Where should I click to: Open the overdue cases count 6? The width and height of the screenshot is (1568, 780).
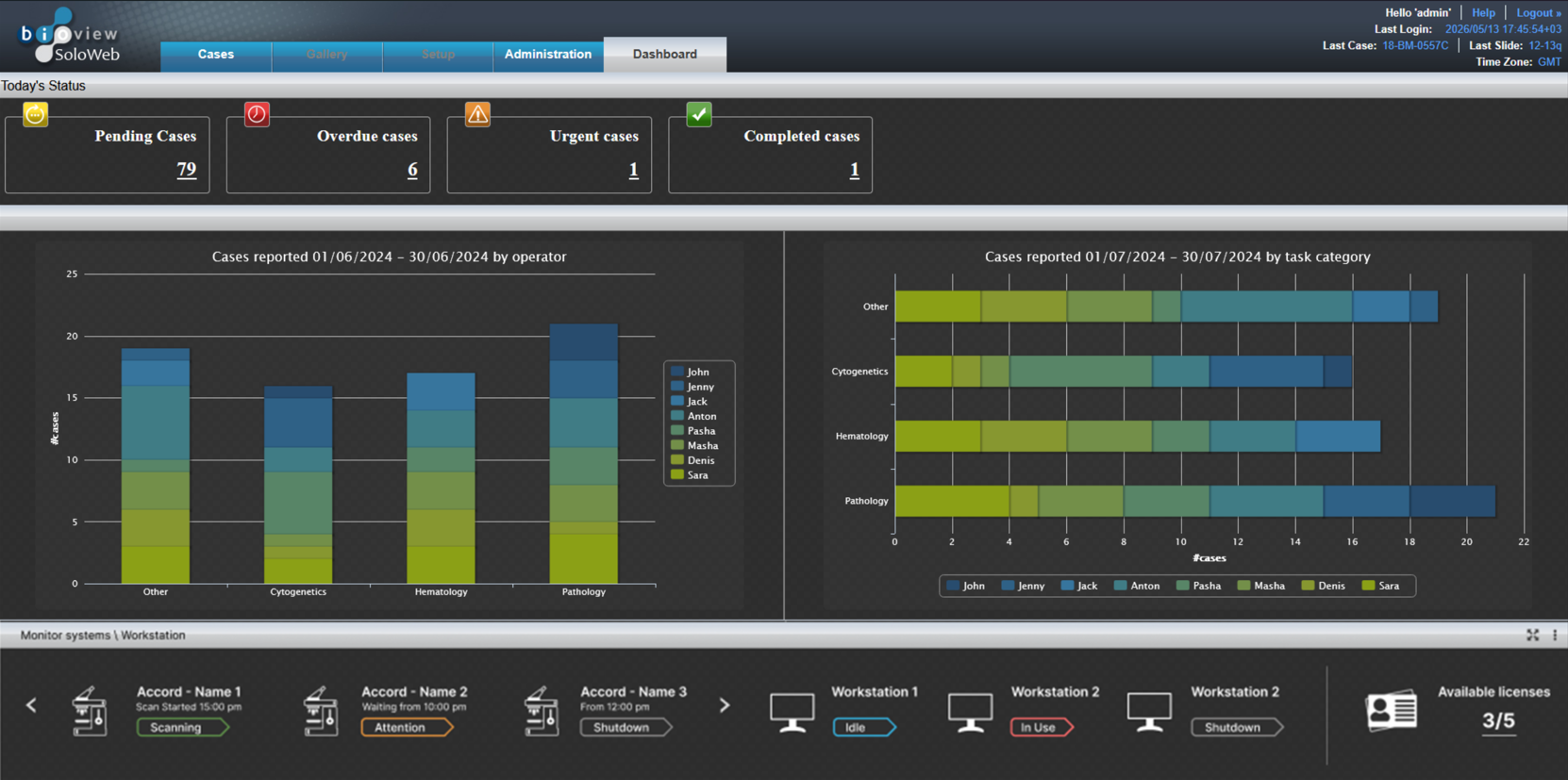point(412,170)
